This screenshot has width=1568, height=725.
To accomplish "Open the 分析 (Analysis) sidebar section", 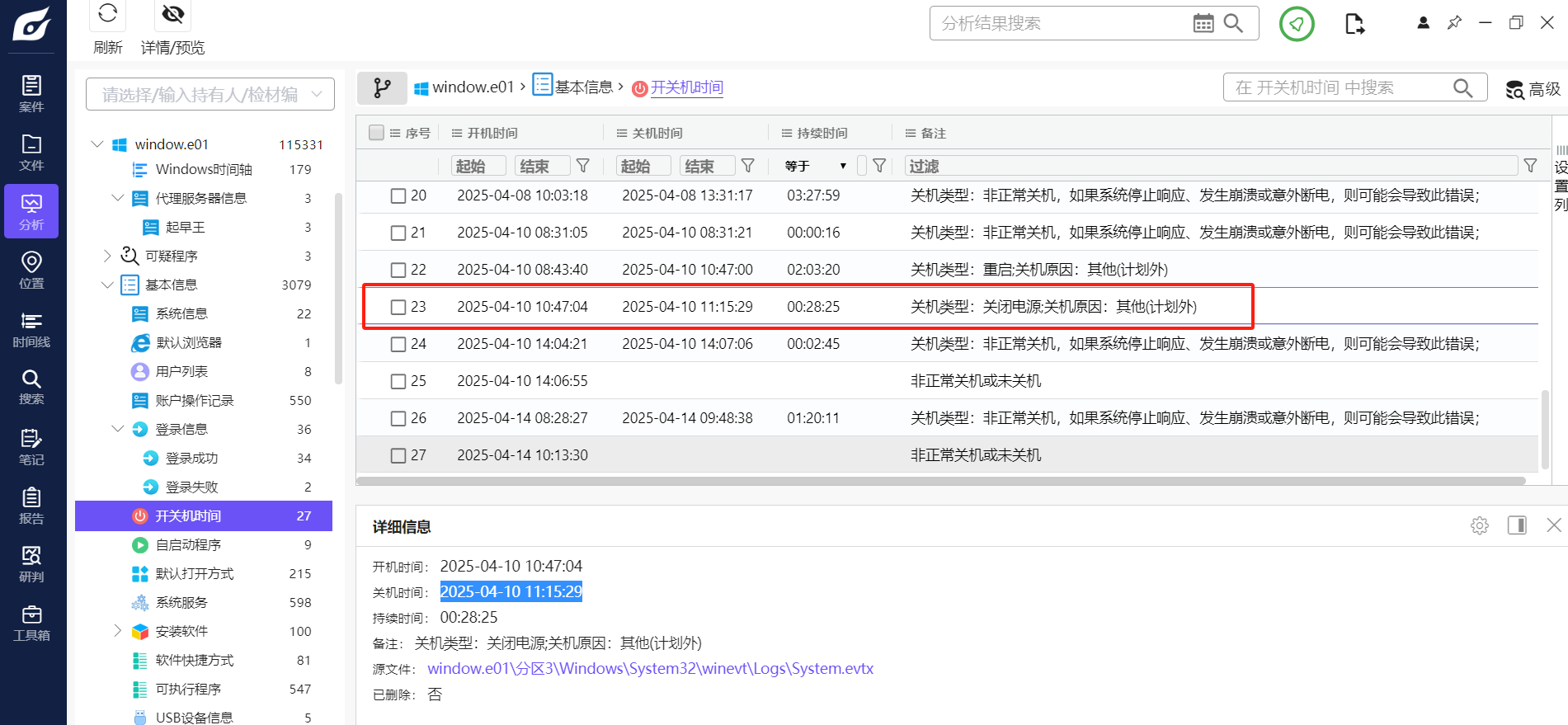I will click(31, 211).
